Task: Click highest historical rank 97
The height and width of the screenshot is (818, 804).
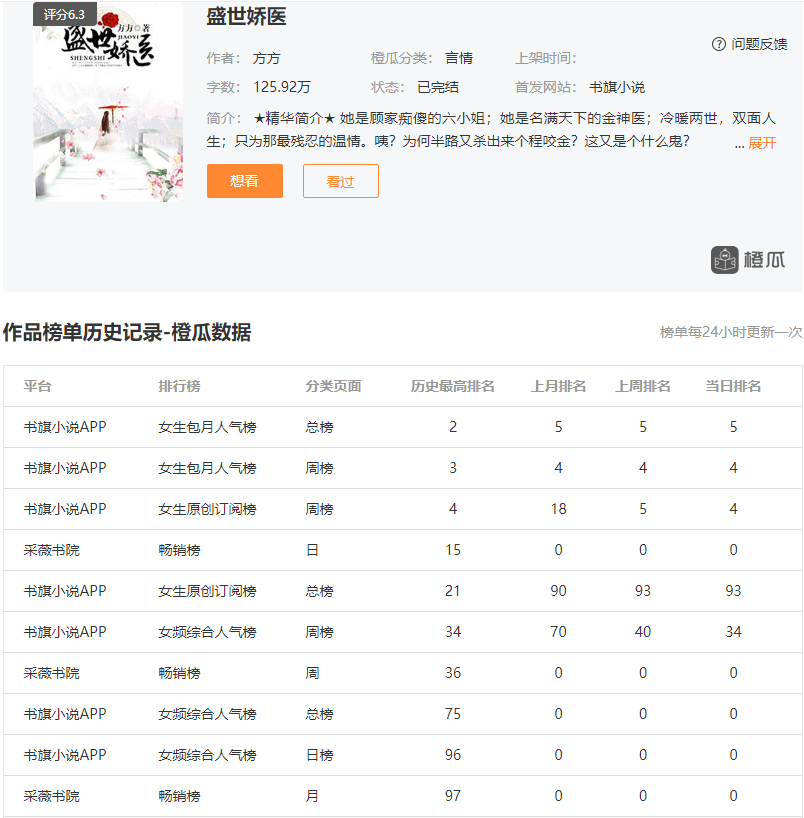Action: pyautogui.click(x=453, y=796)
